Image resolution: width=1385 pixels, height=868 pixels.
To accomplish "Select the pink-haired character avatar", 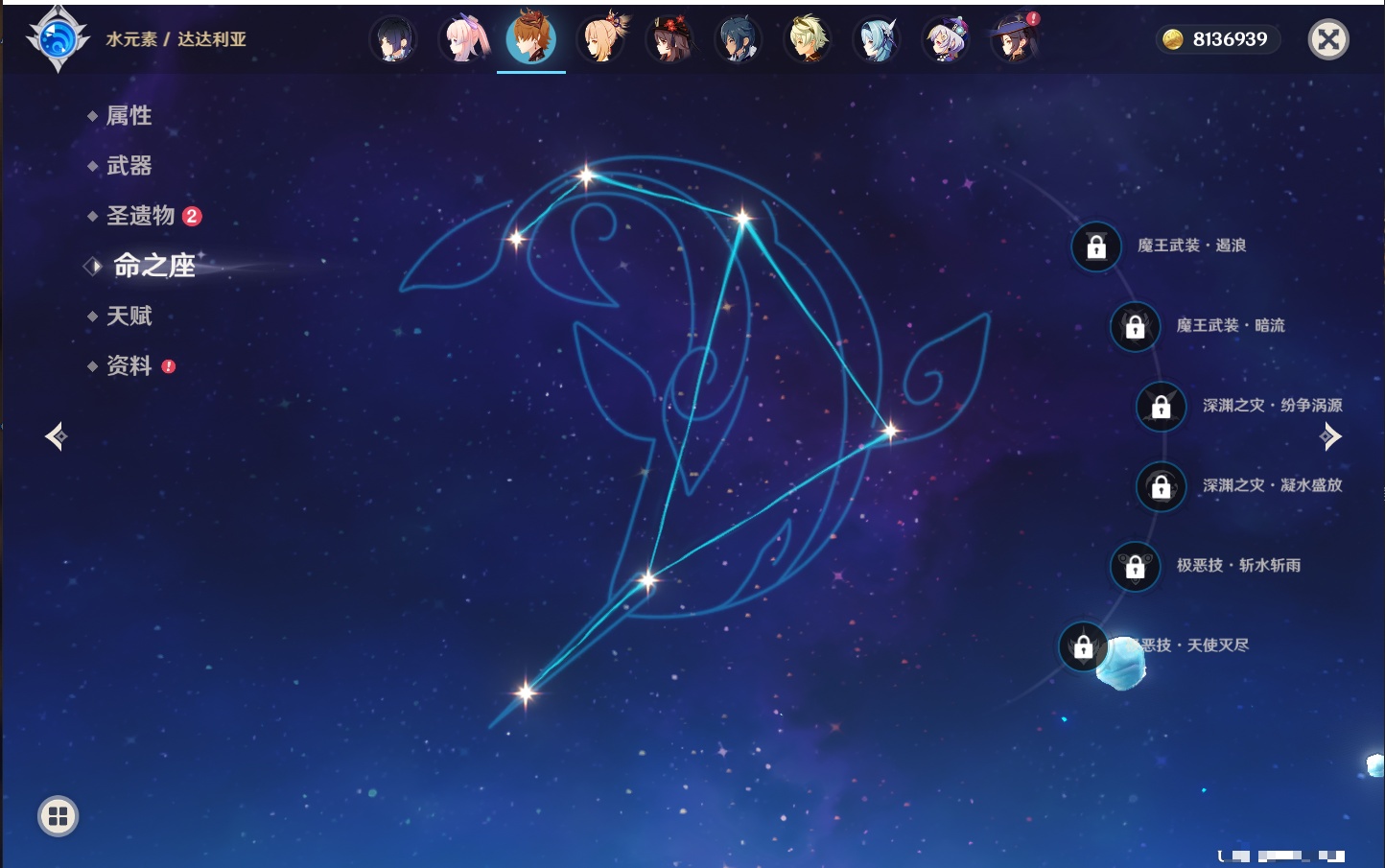I will (463, 40).
